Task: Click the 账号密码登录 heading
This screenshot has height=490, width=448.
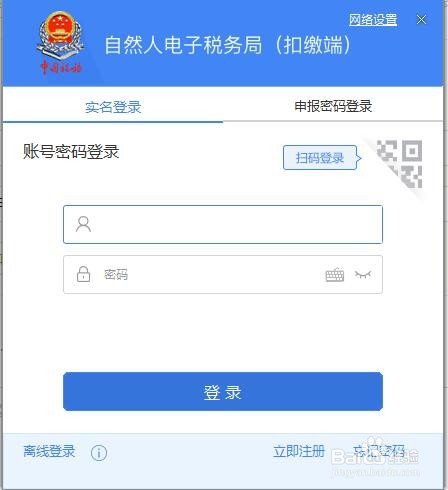Action: [71, 152]
